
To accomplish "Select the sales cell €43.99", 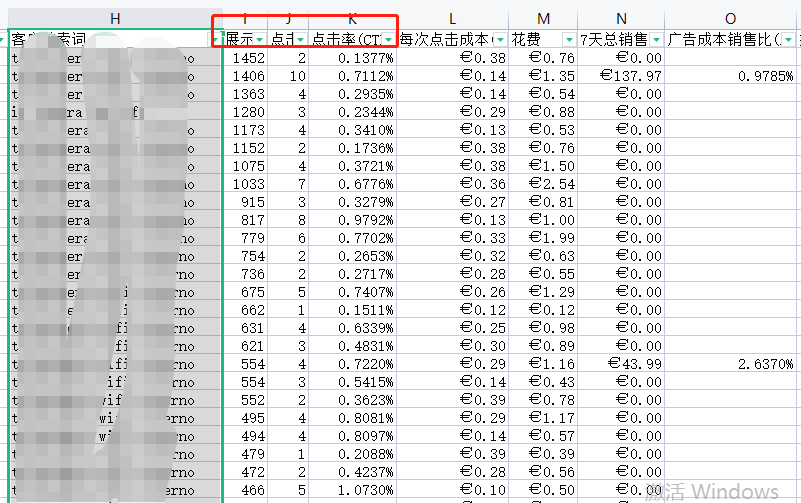I will (621, 364).
